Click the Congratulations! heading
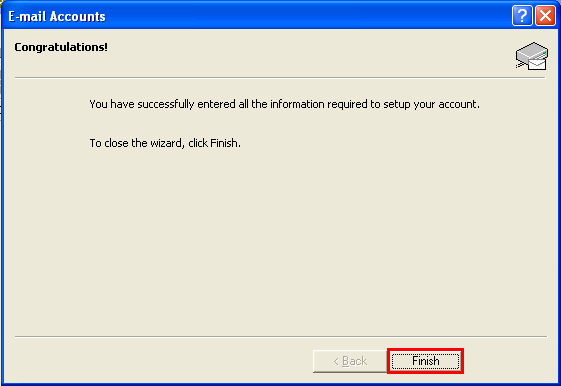The height and width of the screenshot is (386, 561). click(61, 47)
